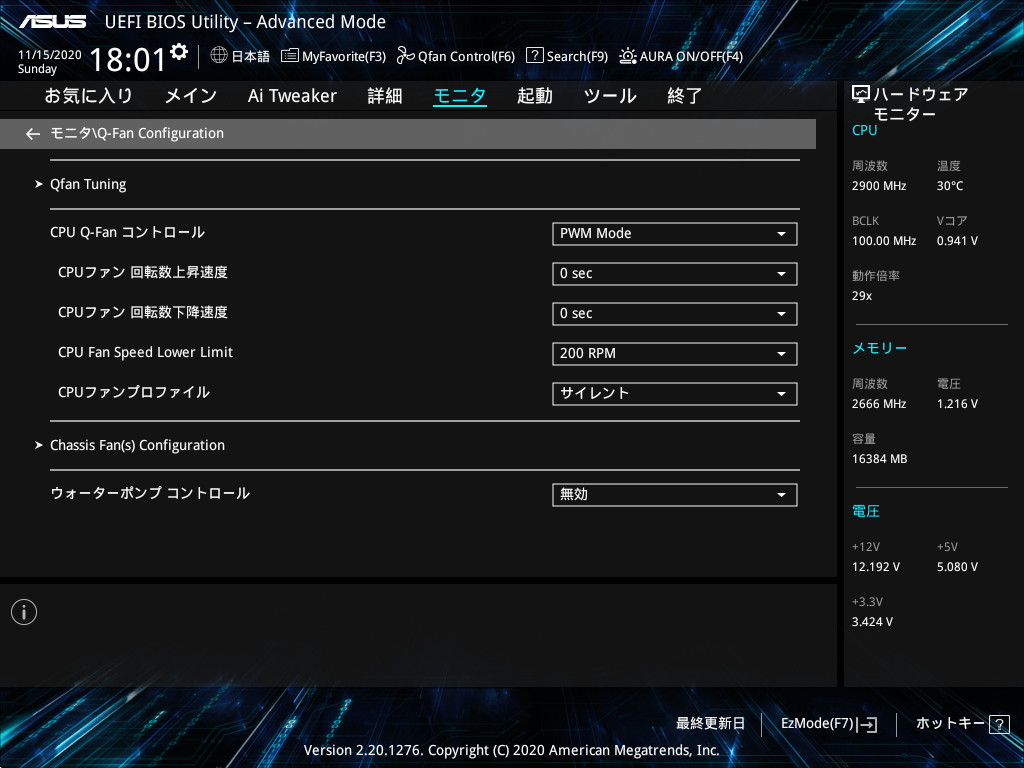
Task: Switch to メイン tab
Action: (x=191, y=96)
